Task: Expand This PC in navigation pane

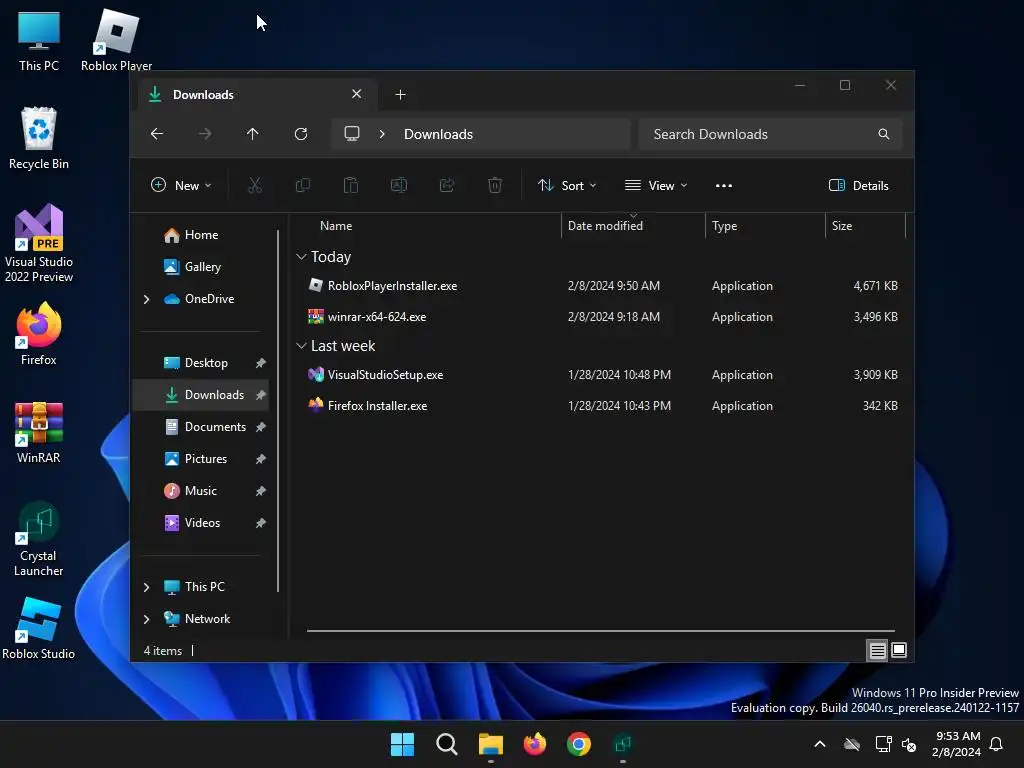Action: 146,587
